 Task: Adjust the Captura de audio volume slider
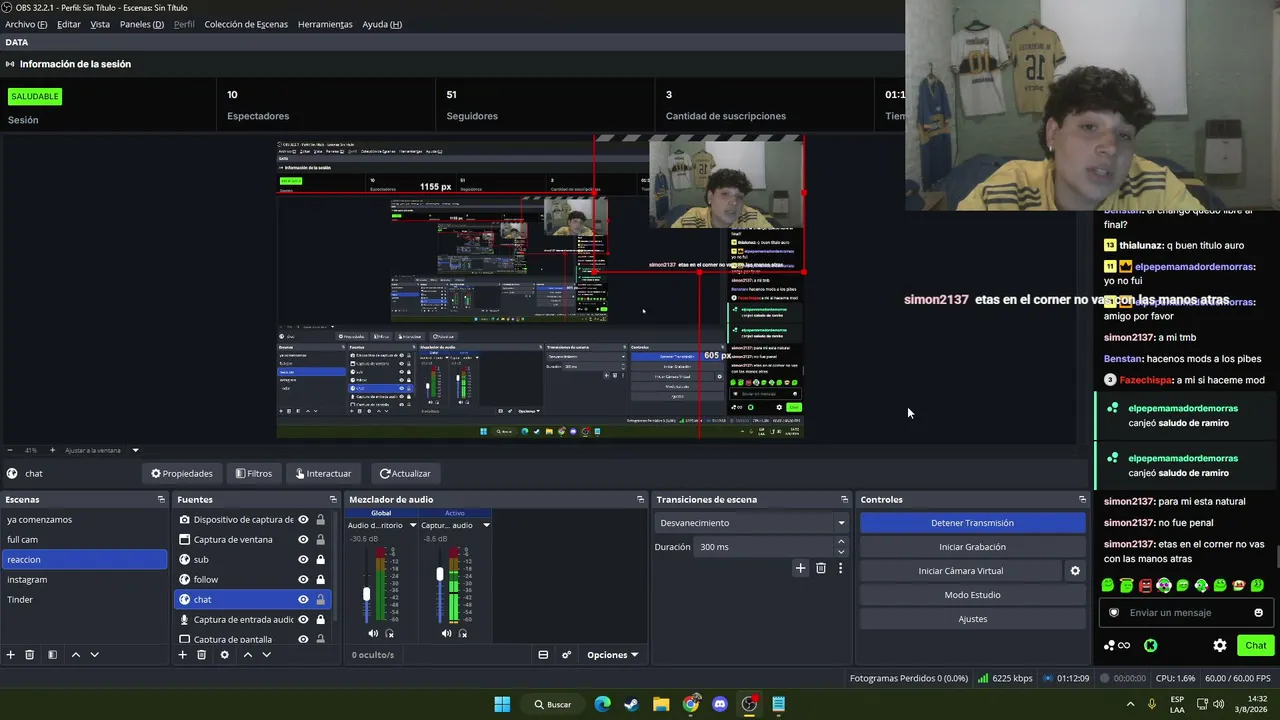(x=439, y=574)
